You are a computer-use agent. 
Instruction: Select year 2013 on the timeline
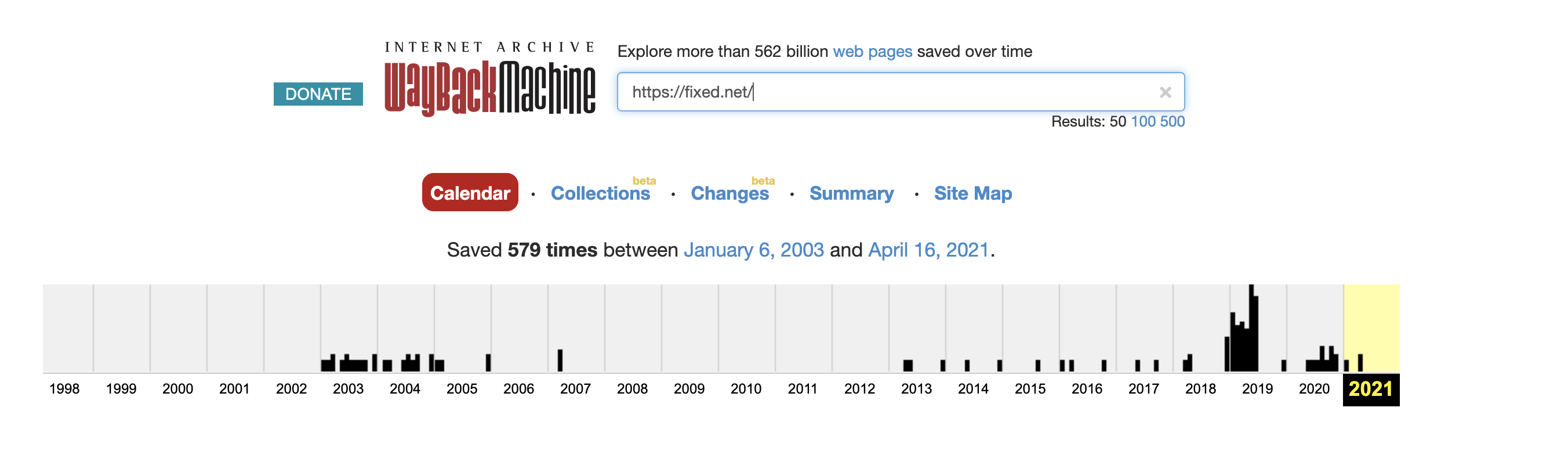[x=916, y=388]
